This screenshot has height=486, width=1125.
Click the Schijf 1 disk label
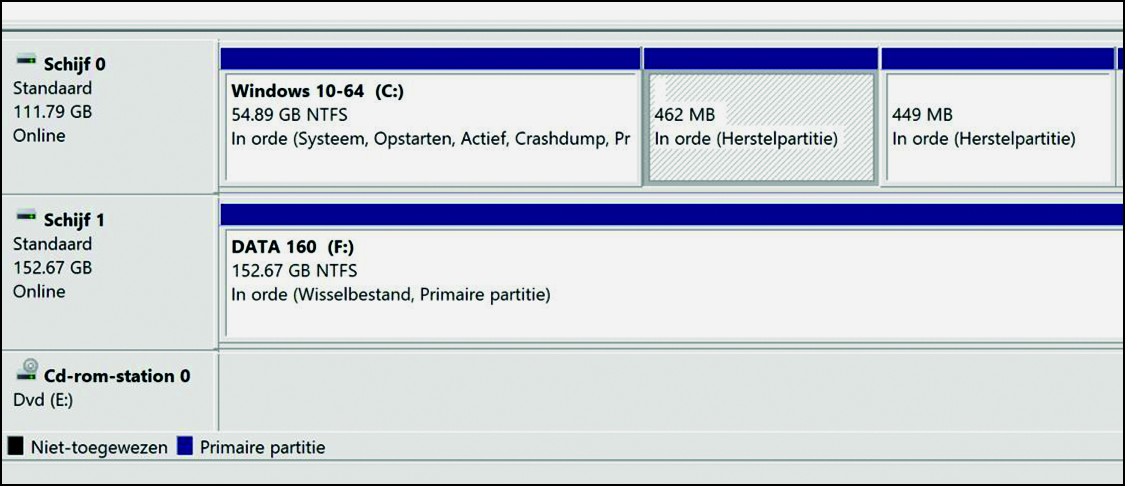(74, 220)
